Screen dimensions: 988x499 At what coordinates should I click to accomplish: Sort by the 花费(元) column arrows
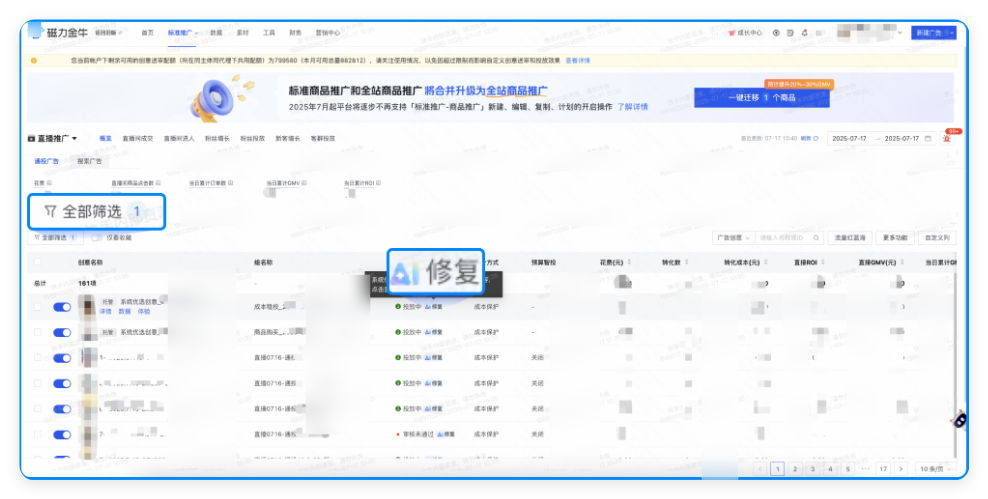[x=629, y=263]
